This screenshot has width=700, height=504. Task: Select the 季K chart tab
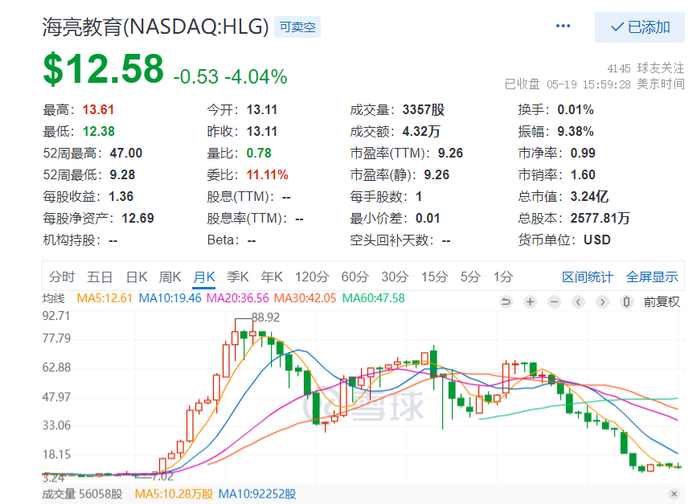click(x=238, y=277)
